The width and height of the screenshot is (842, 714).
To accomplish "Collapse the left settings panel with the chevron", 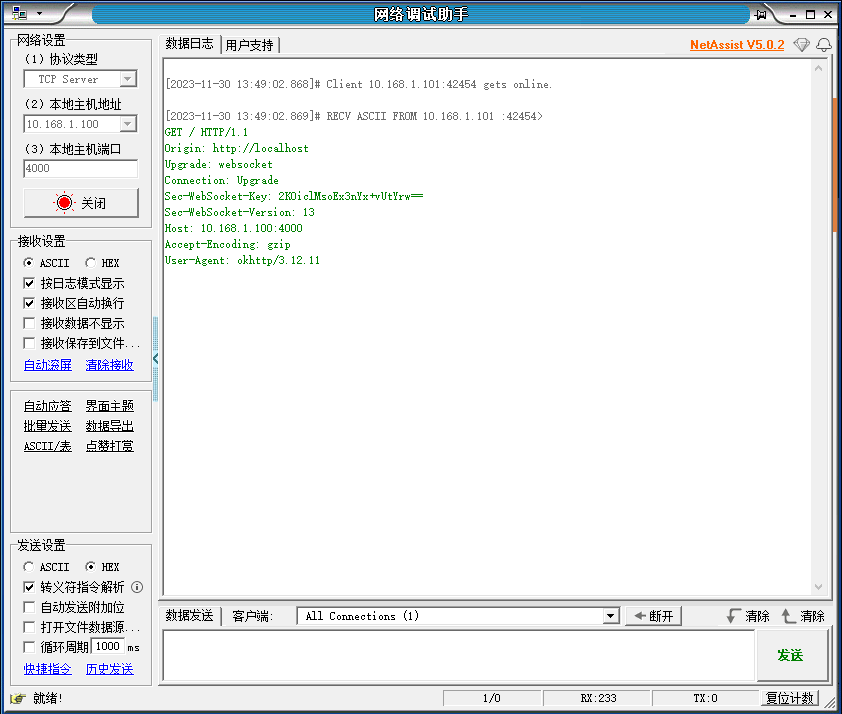I will pyautogui.click(x=155, y=358).
